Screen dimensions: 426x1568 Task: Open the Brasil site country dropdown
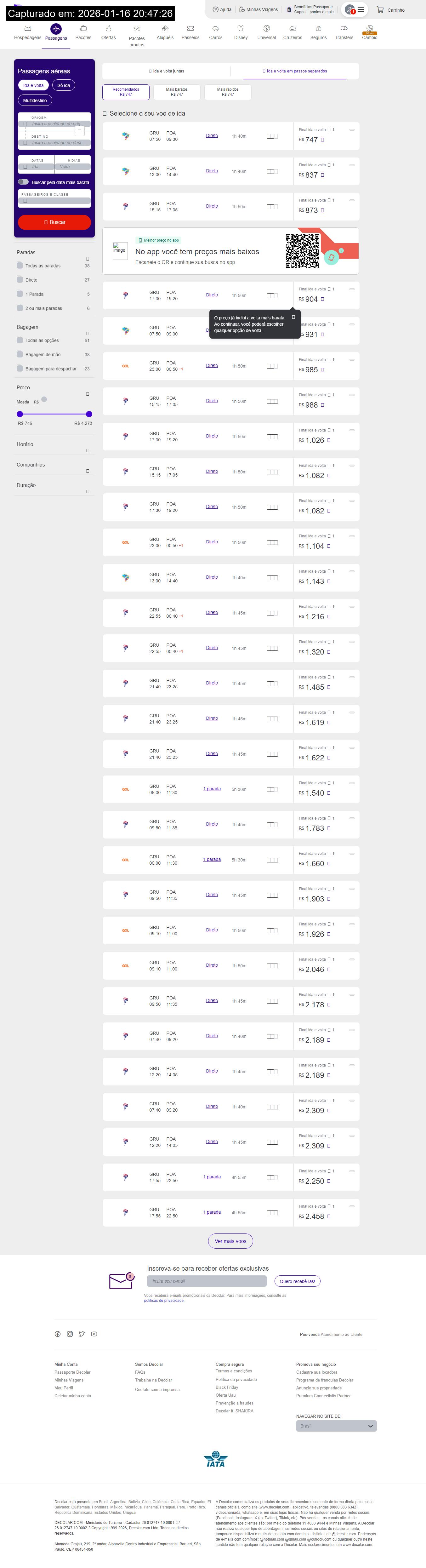coord(336,1426)
